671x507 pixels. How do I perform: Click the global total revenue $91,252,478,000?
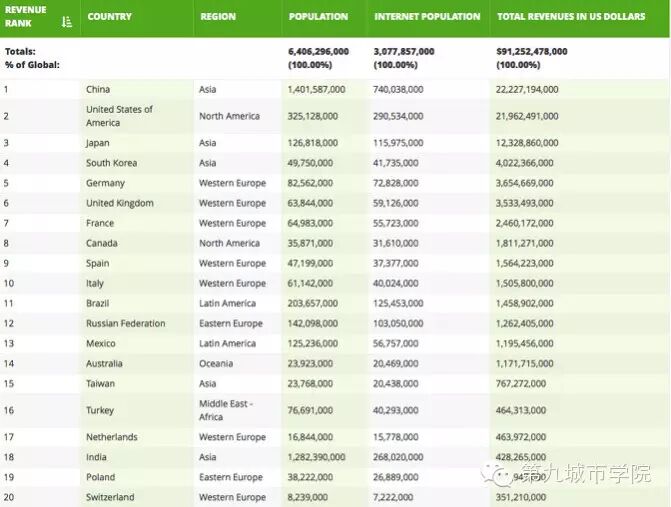[x=531, y=51]
